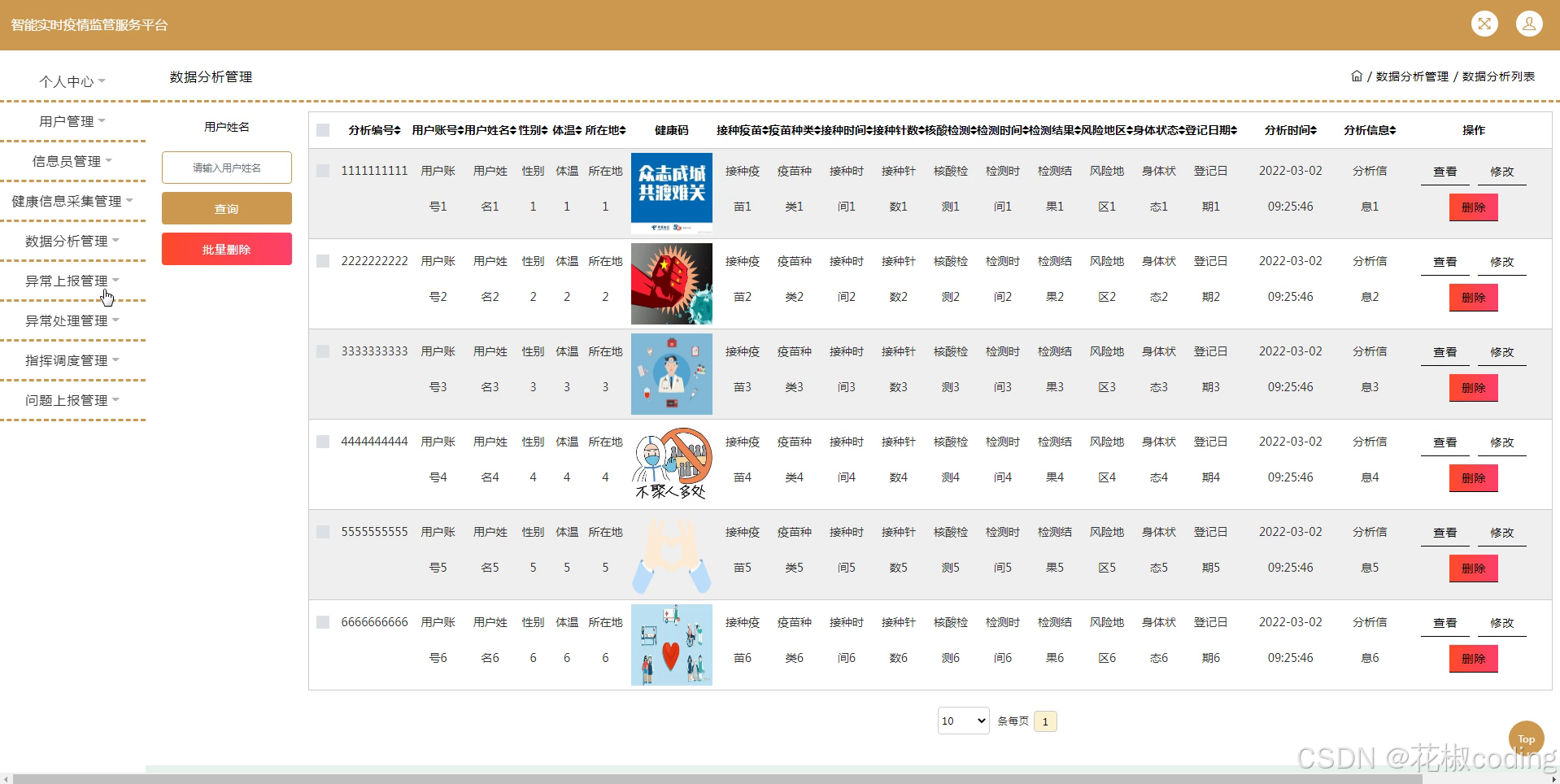Click 修改 for row 4444444444
This screenshot has height=784, width=1560.
(x=1502, y=442)
